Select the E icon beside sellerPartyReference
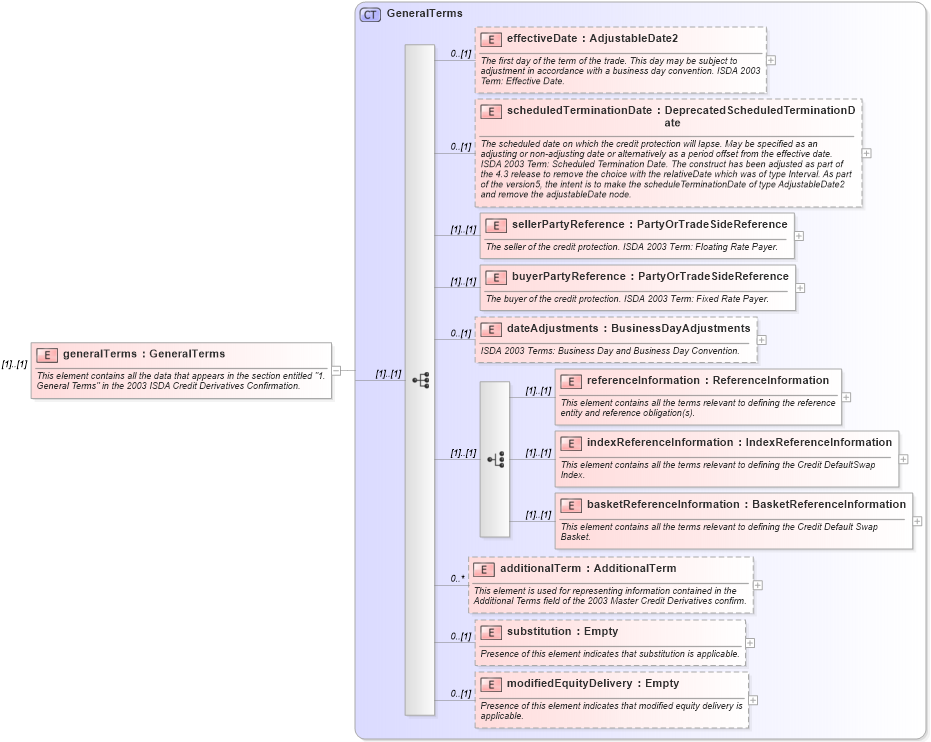931x742 pixels. 494,225
